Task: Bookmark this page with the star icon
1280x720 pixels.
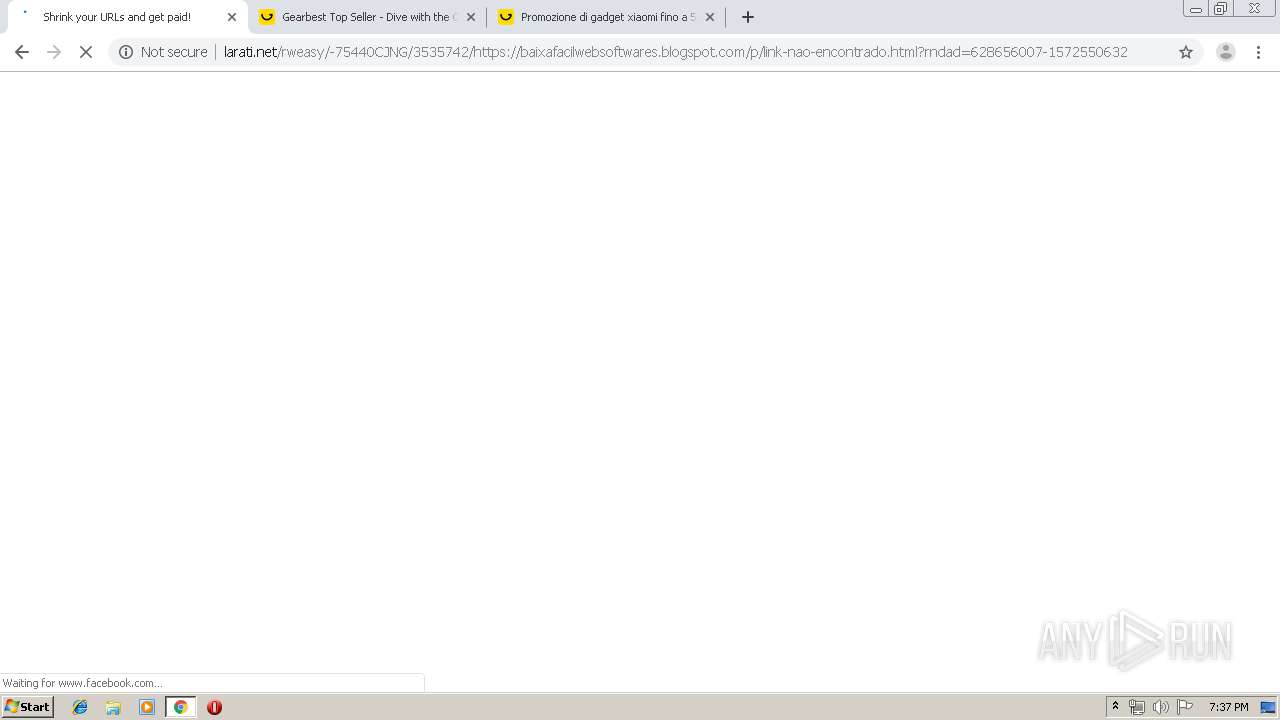Action: pos(1186,52)
